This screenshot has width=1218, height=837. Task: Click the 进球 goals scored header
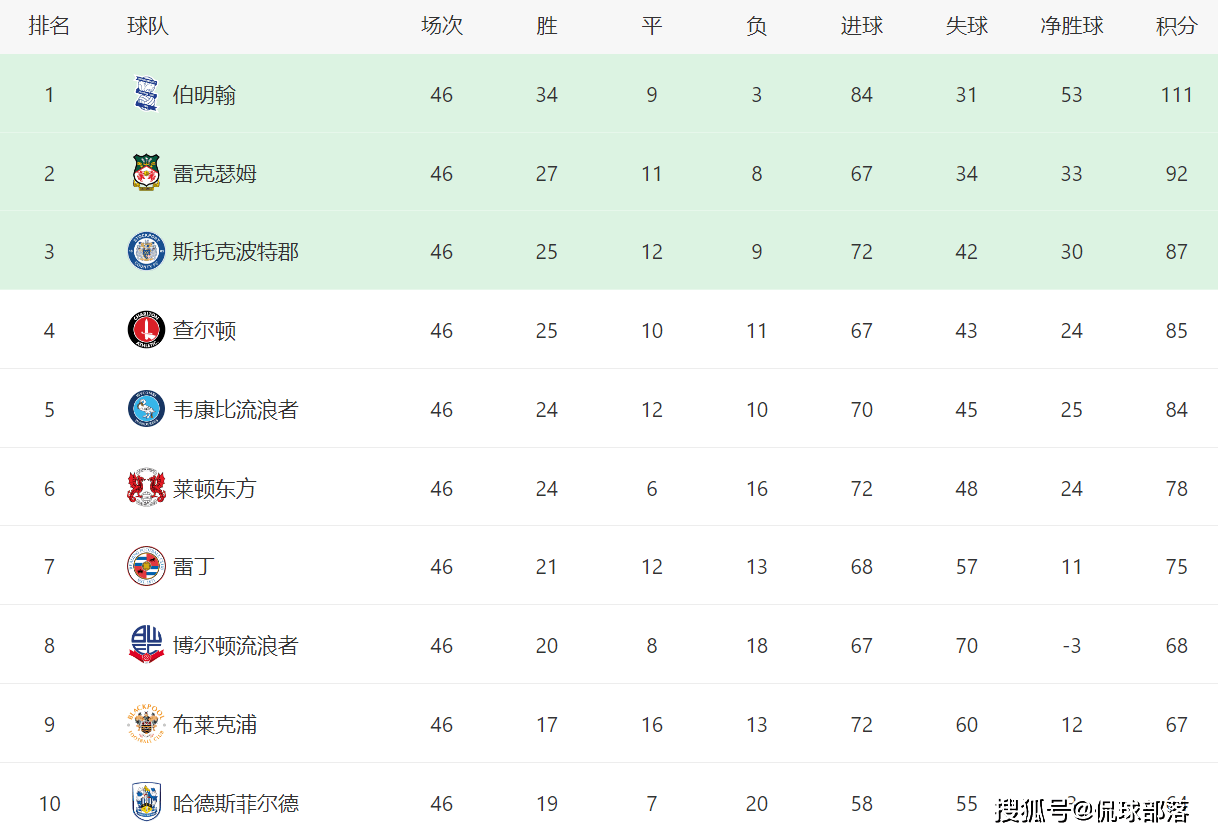coord(861,26)
